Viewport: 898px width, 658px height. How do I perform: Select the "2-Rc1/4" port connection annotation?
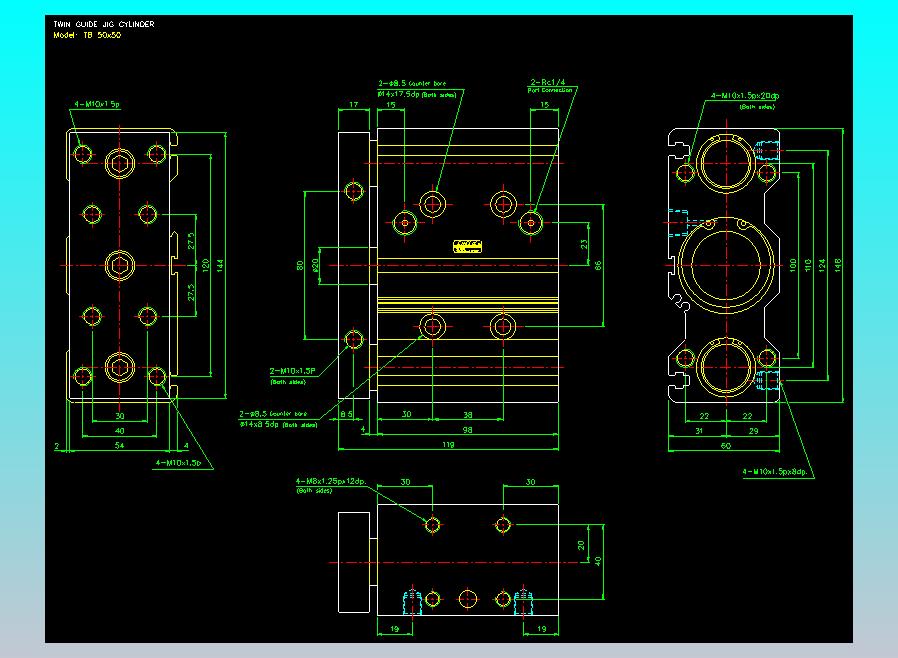pyautogui.click(x=549, y=82)
